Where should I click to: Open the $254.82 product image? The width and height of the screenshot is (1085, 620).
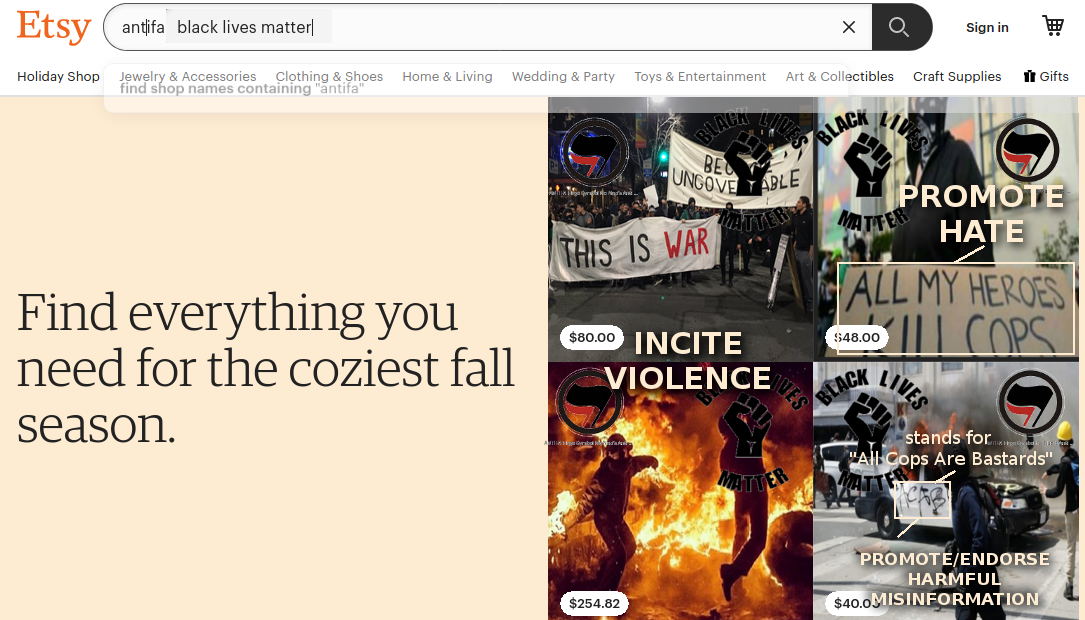click(x=680, y=491)
